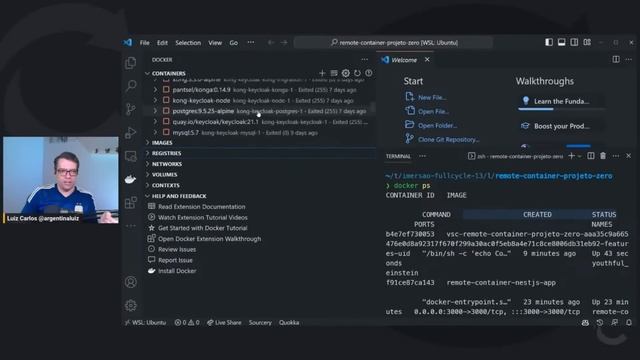Show more menu bar items ellipsis

pos(251,42)
